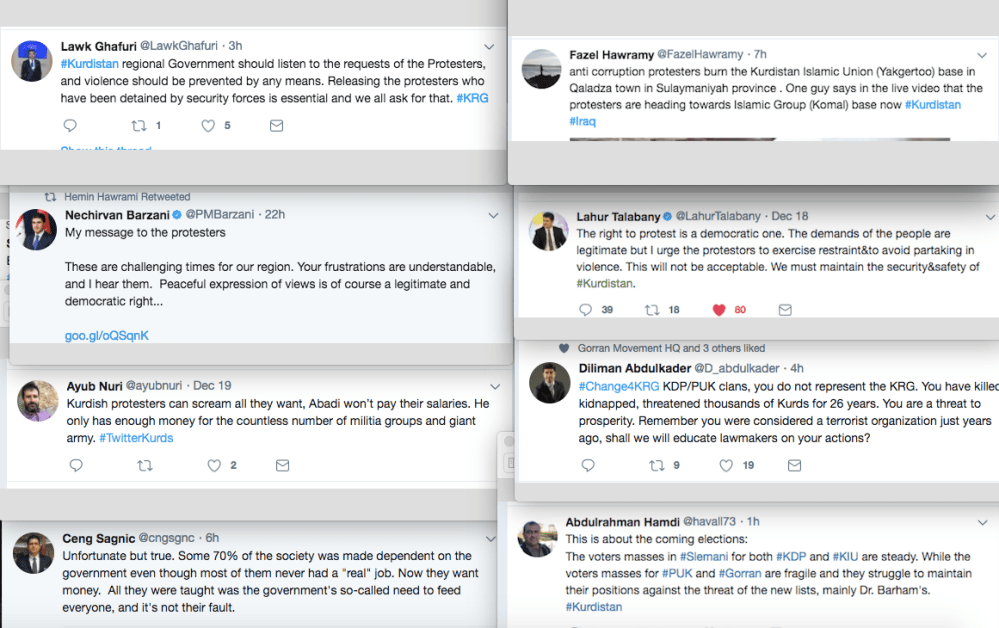Open the chevron menu on Ceng Sagnic's tweet
Screen dimensions: 999x628
point(490,537)
